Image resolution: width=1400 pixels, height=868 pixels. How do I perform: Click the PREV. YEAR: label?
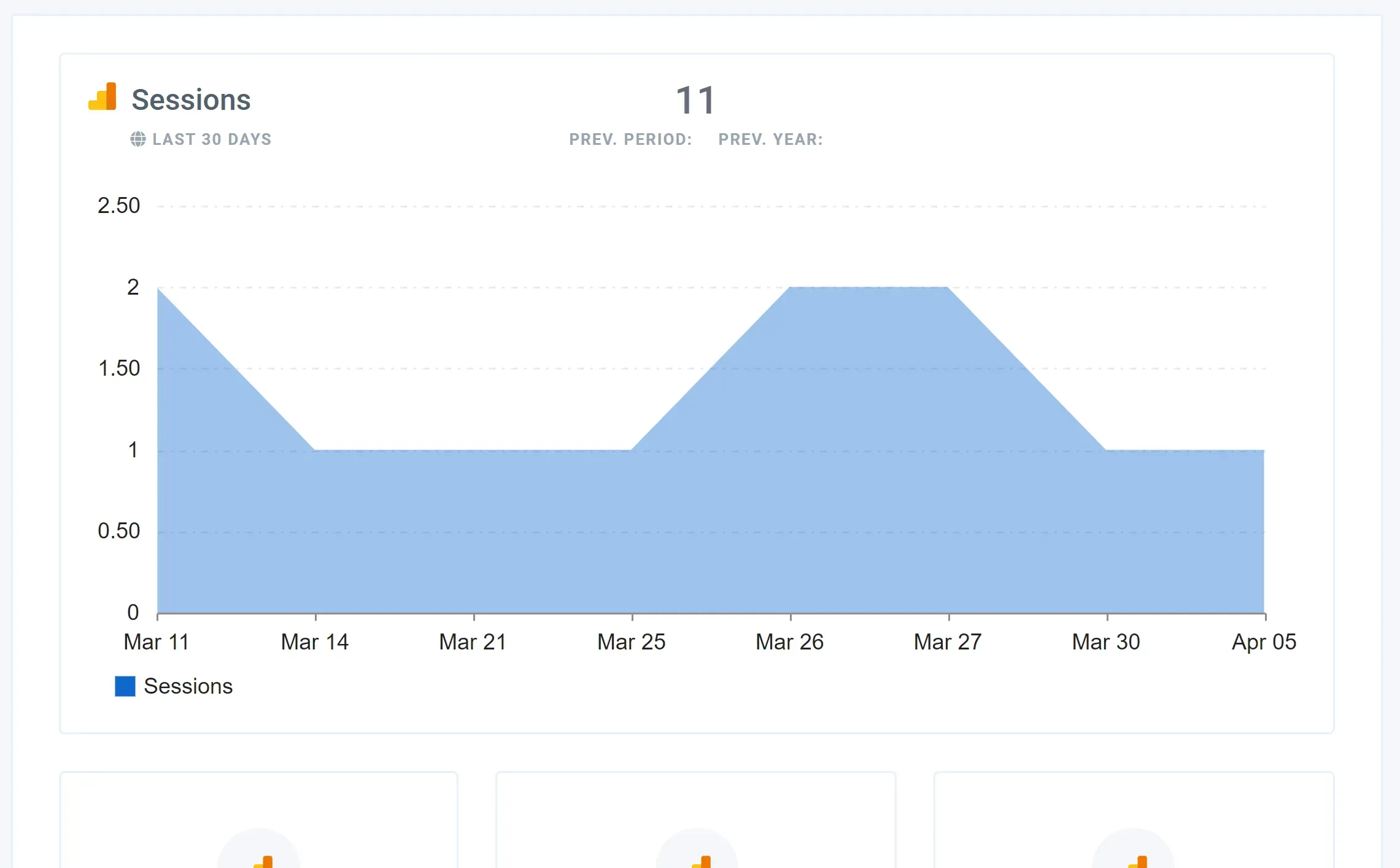click(771, 139)
